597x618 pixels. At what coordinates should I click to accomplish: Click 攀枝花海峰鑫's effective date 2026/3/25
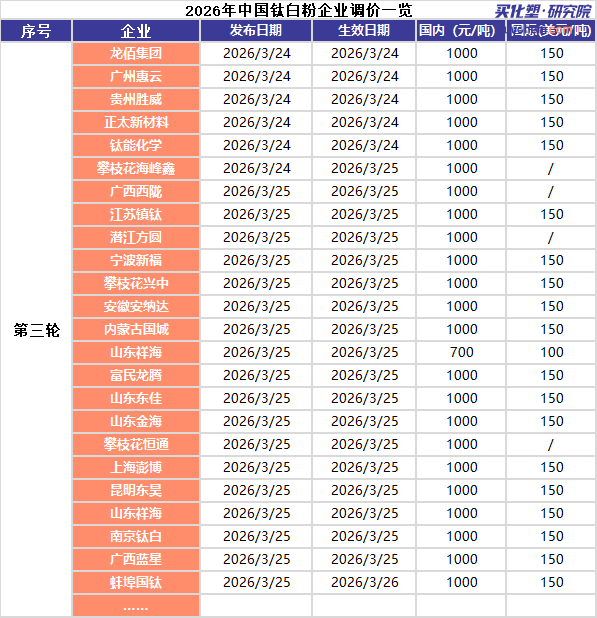(x=365, y=168)
